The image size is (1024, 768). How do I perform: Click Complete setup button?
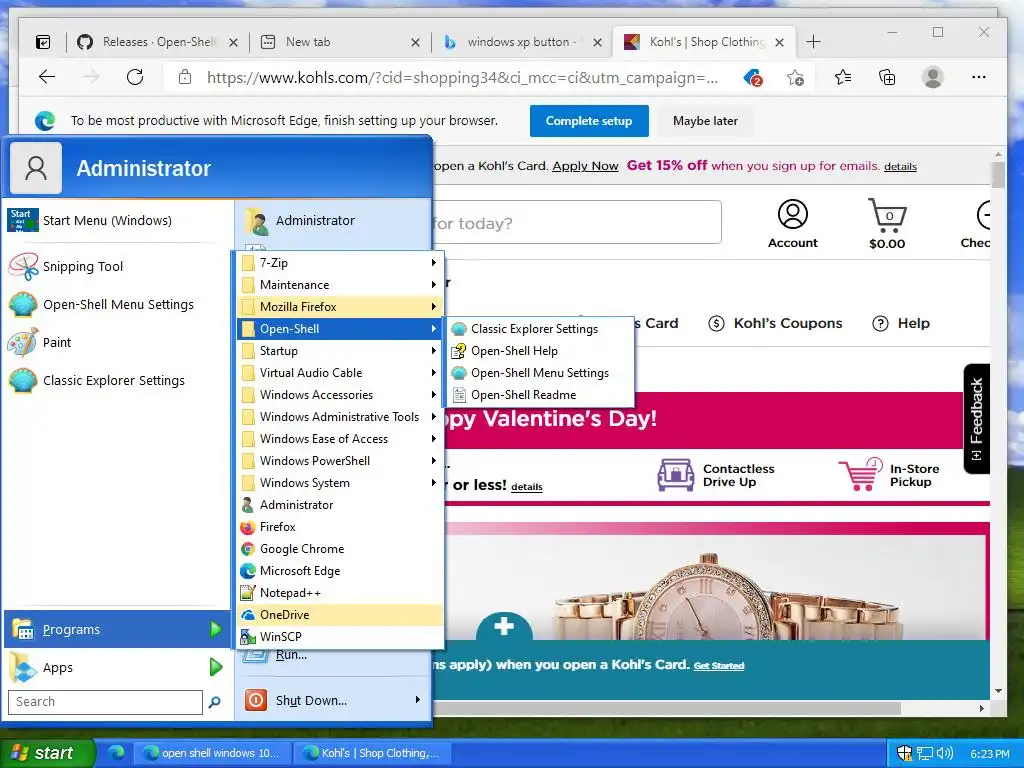pyautogui.click(x=589, y=121)
